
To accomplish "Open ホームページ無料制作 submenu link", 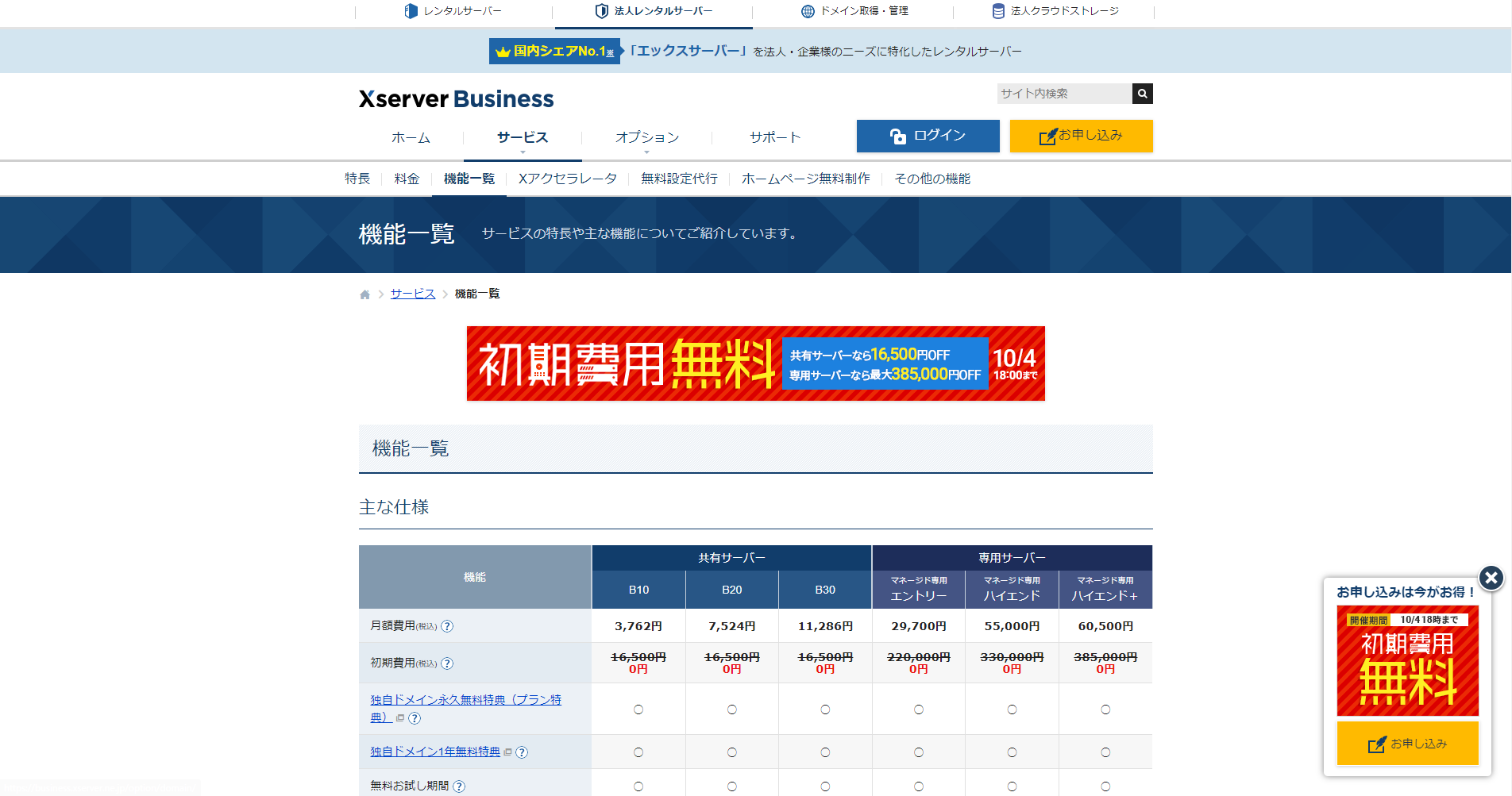I will [x=806, y=179].
